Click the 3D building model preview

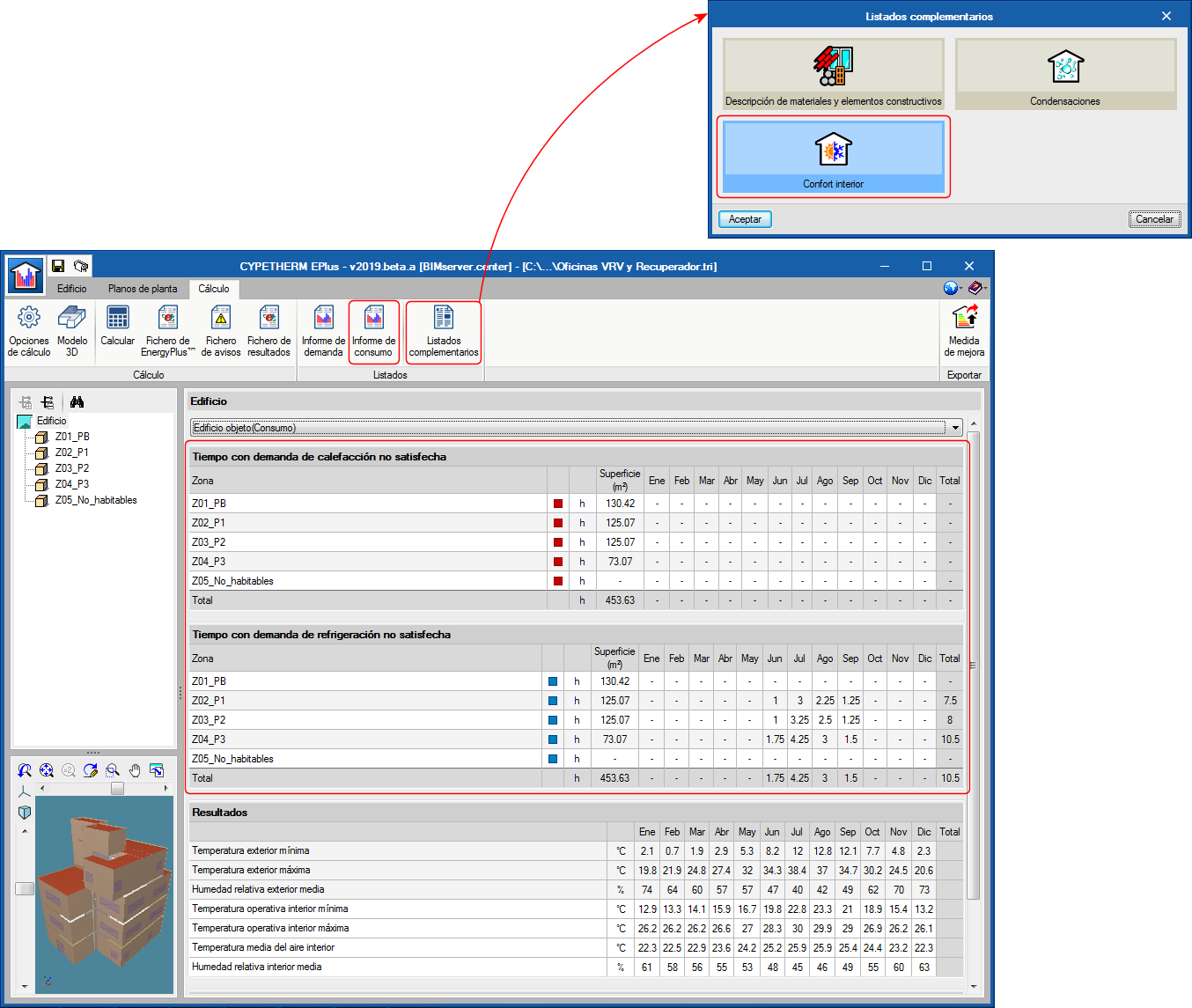pos(106,894)
